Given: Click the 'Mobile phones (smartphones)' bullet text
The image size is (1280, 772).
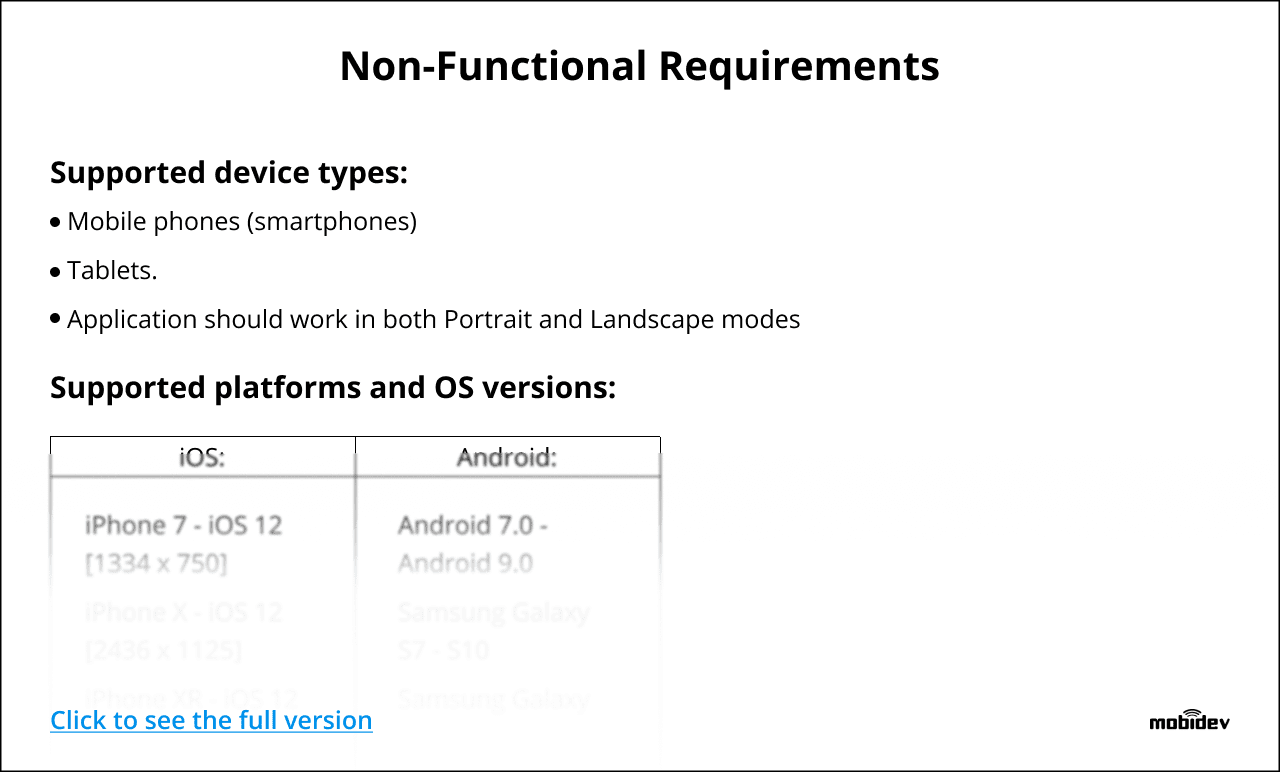Looking at the screenshot, I should coord(242,221).
